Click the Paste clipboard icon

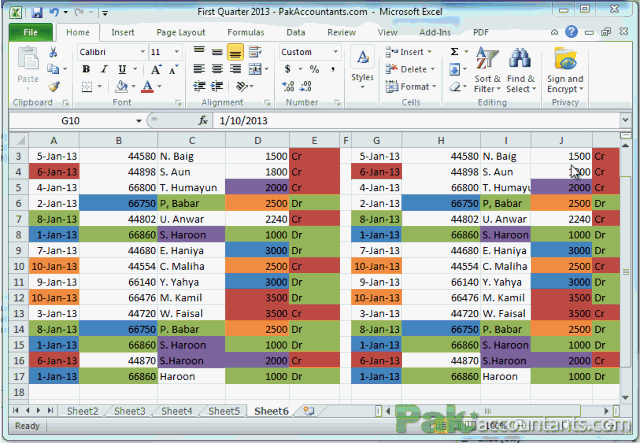(x=28, y=58)
